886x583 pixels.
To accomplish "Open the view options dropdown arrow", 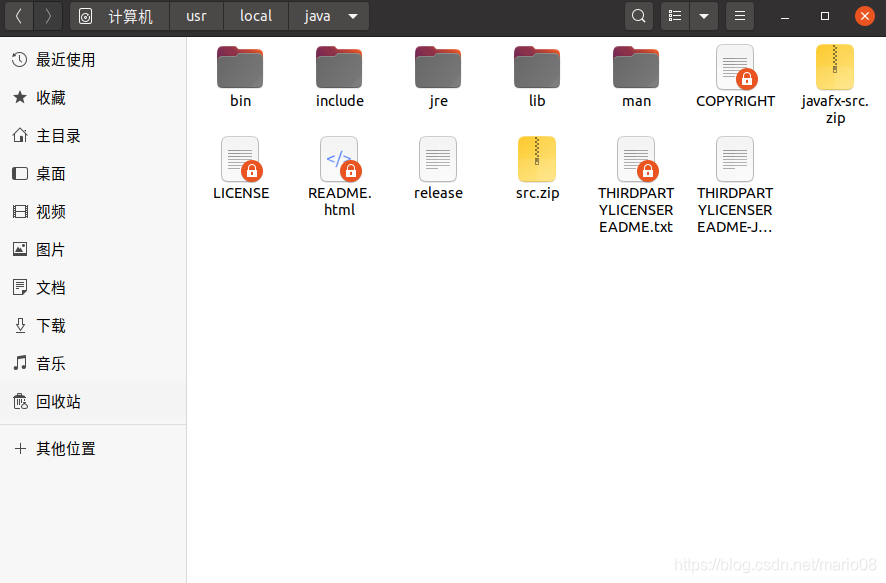I will [704, 16].
